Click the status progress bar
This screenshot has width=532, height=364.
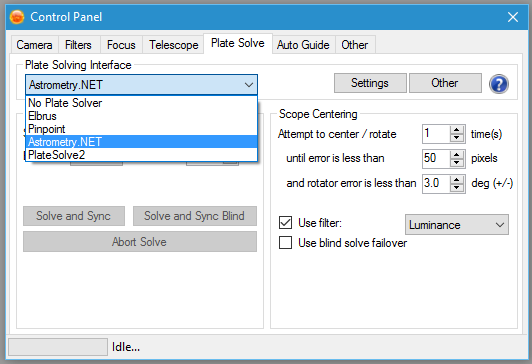coord(58,347)
